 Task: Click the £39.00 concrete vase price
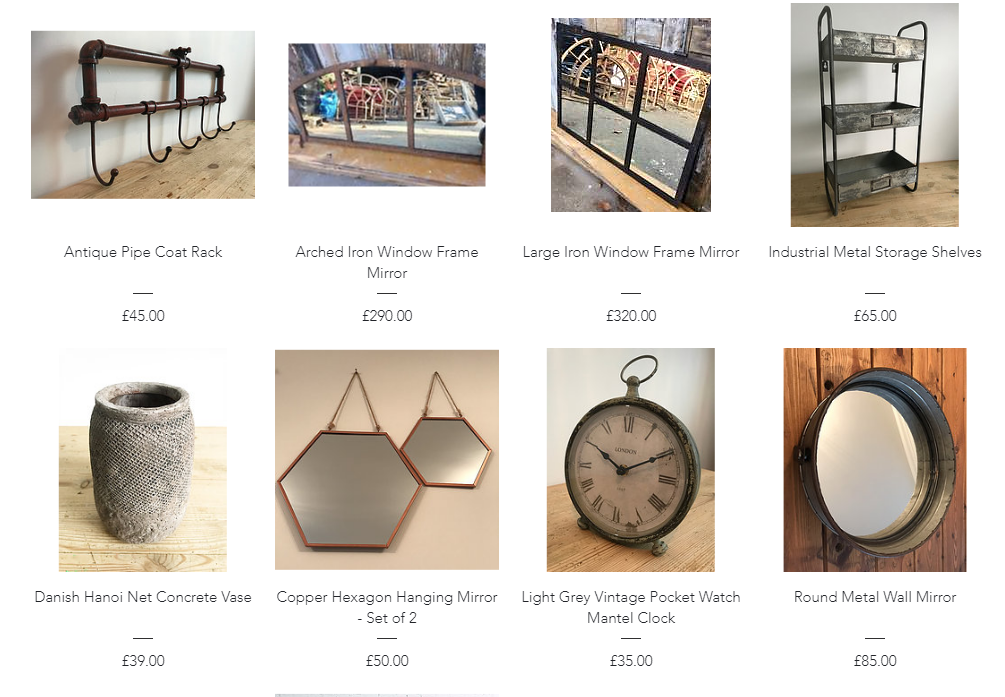click(143, 660)
